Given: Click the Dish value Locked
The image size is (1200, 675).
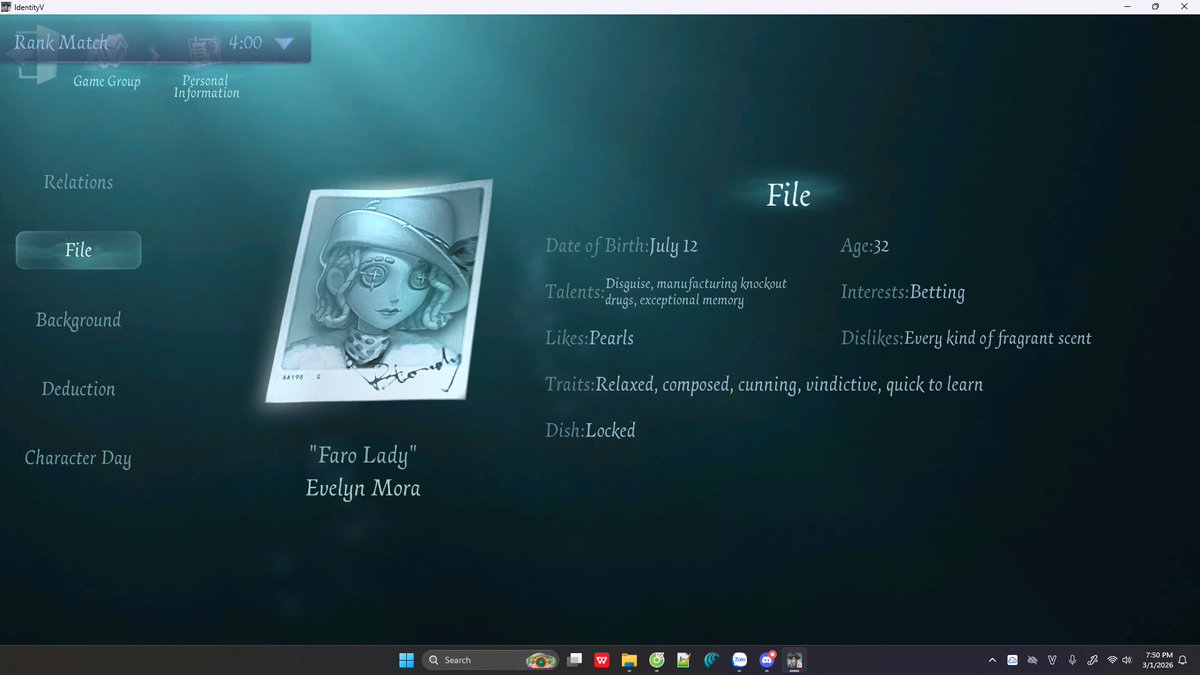Looking at the screenshot, I should click(x=610, y=431).
